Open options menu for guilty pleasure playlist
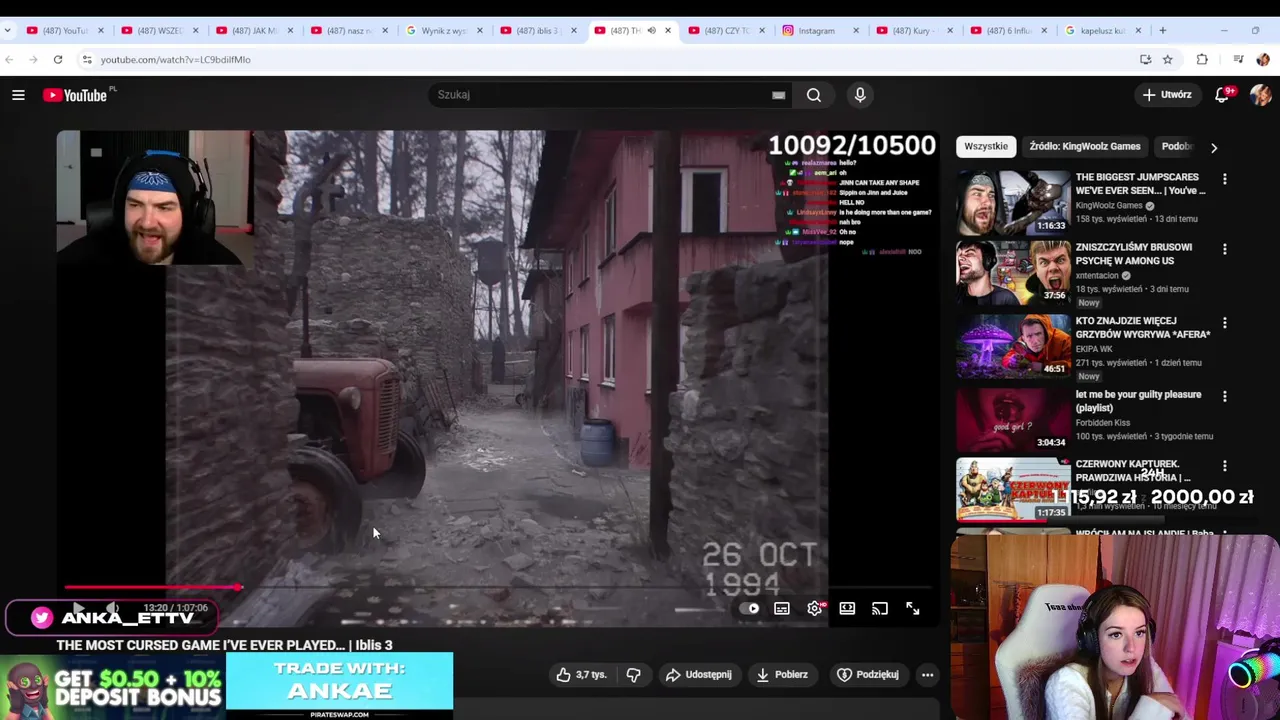The width and height of the screenshot is (1280, 720). click(x=1225, y=396)
